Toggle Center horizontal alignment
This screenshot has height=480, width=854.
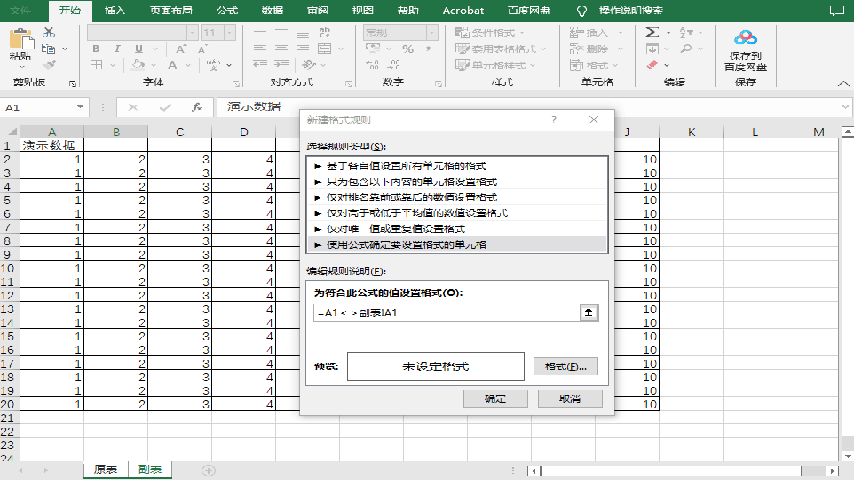point(281,48)
